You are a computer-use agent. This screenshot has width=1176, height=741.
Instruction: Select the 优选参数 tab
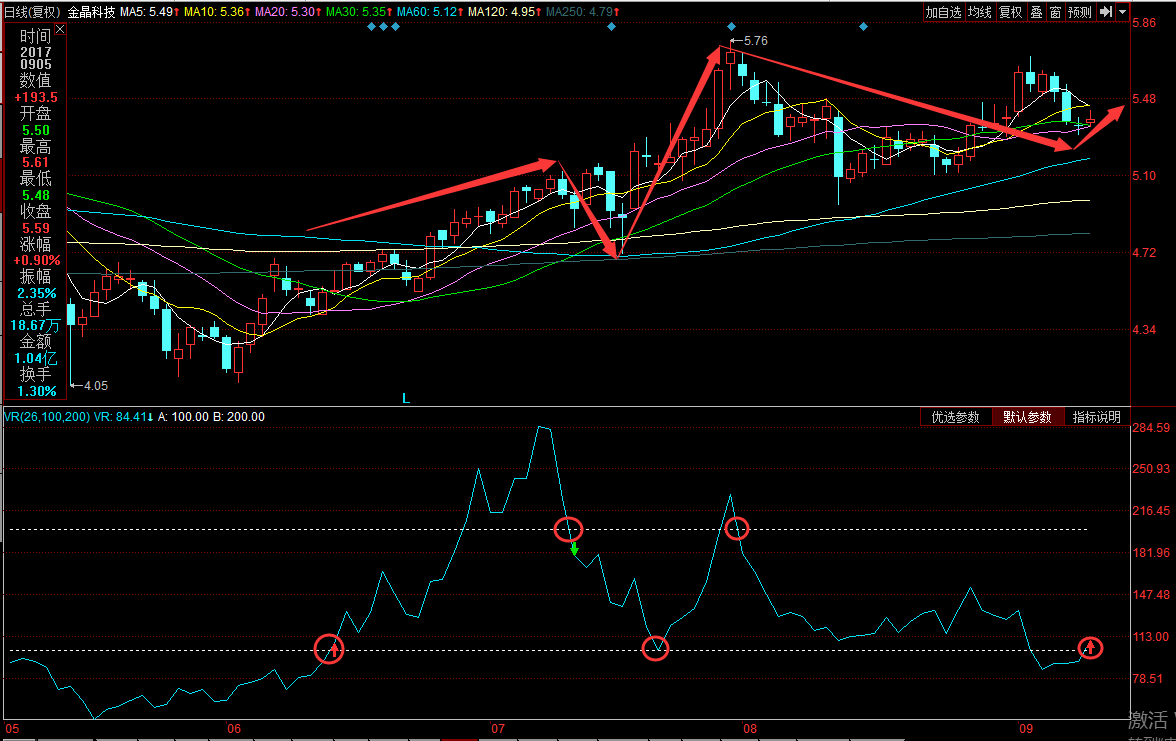coord(956,417)
